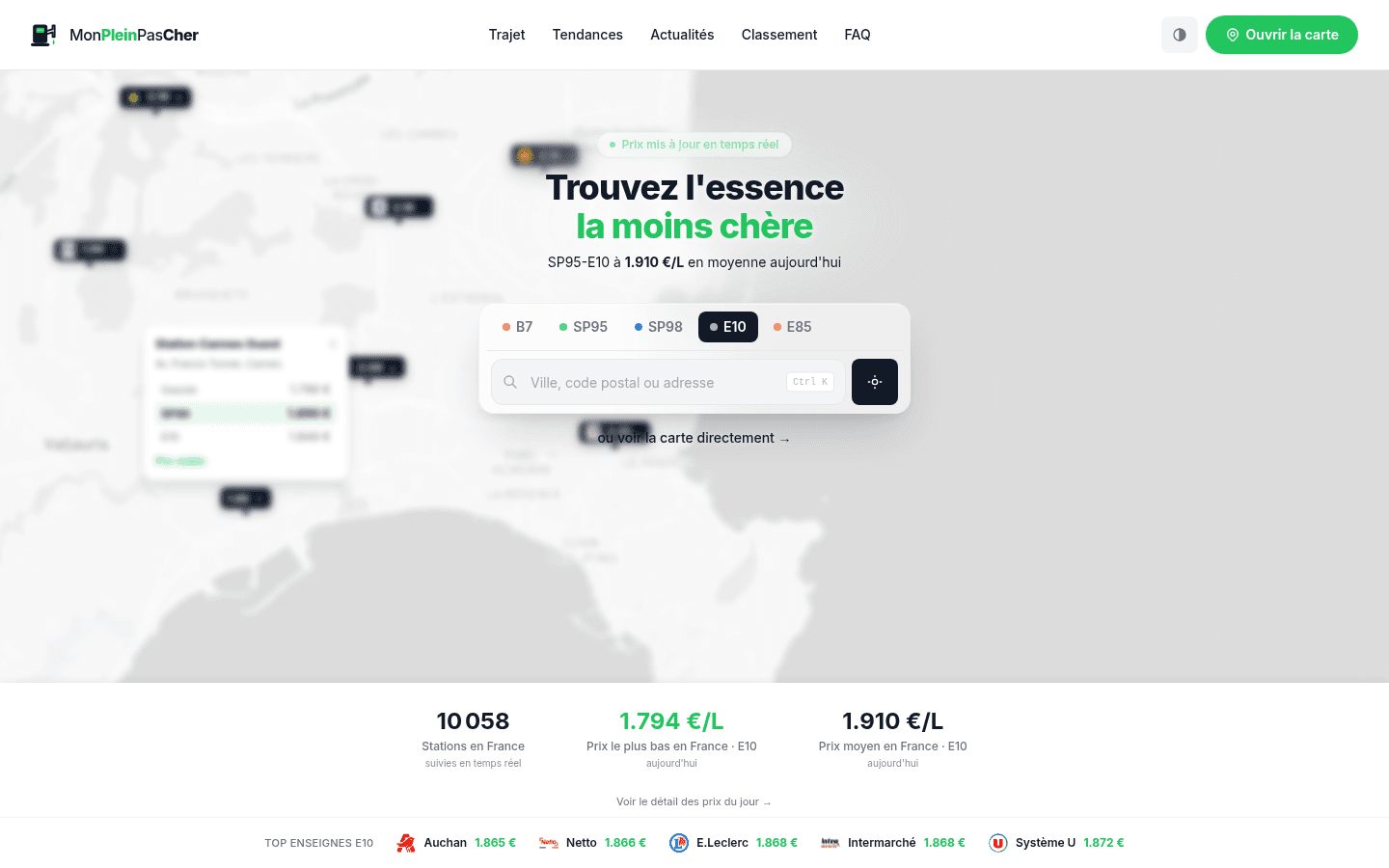Click the Intermarché brand logo
Viewport: 1389px width, 868px height.
click(831, 843)
